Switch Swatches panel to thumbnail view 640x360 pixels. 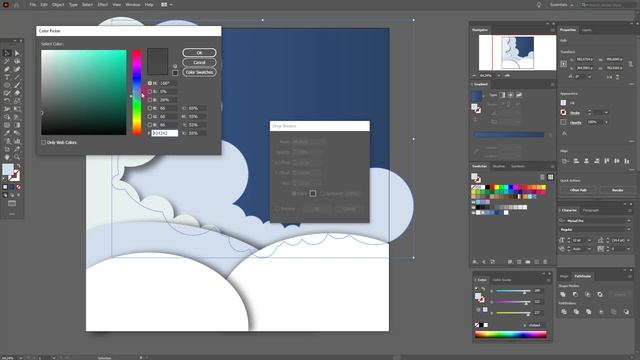[x=551, y=177]
